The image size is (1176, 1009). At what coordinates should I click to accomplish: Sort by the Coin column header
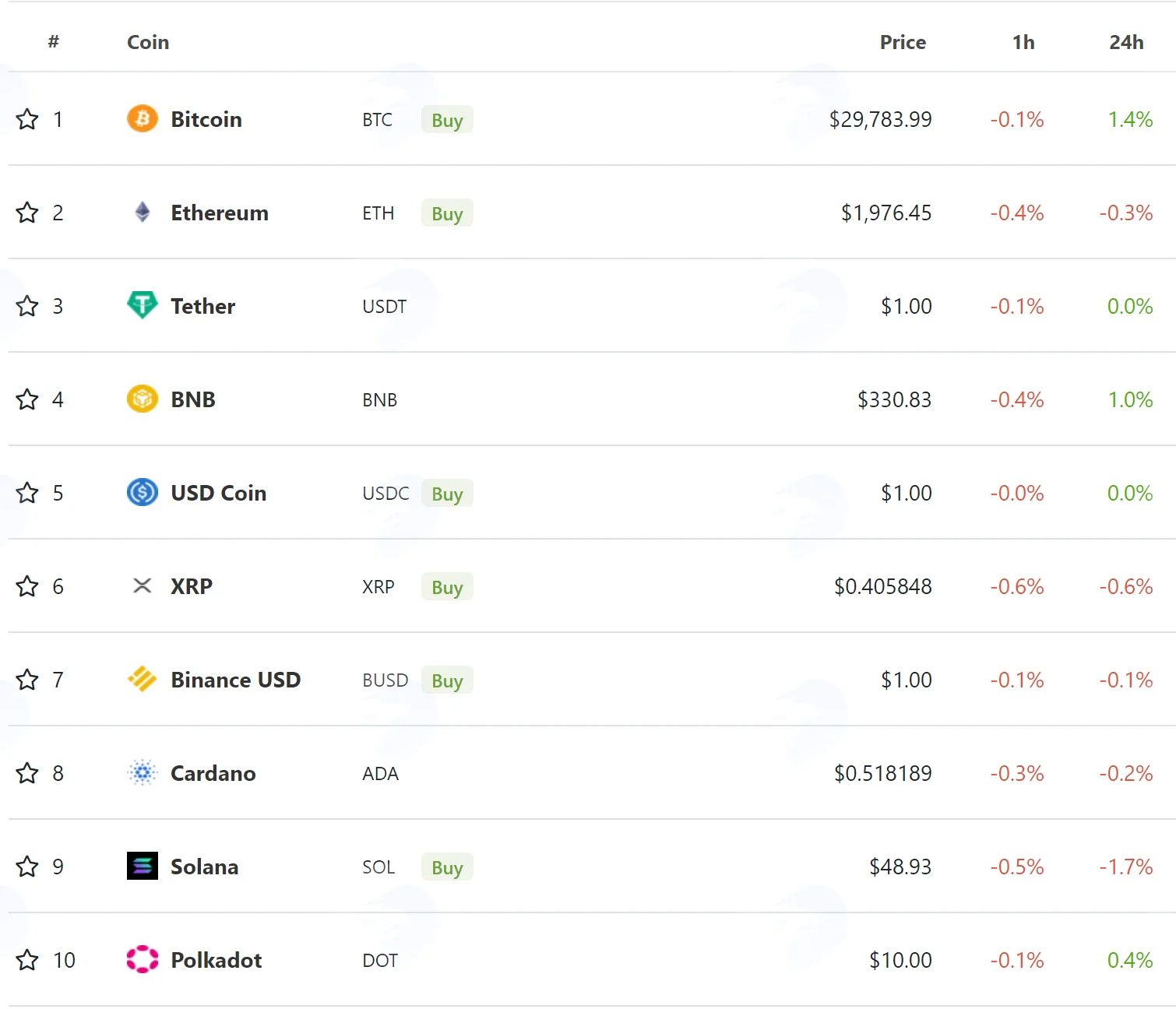click(x=148, y=42)
